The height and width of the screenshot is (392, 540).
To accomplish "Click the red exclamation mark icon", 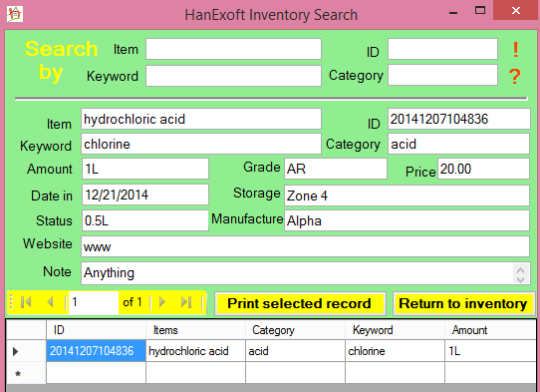I will click(516, 49).
